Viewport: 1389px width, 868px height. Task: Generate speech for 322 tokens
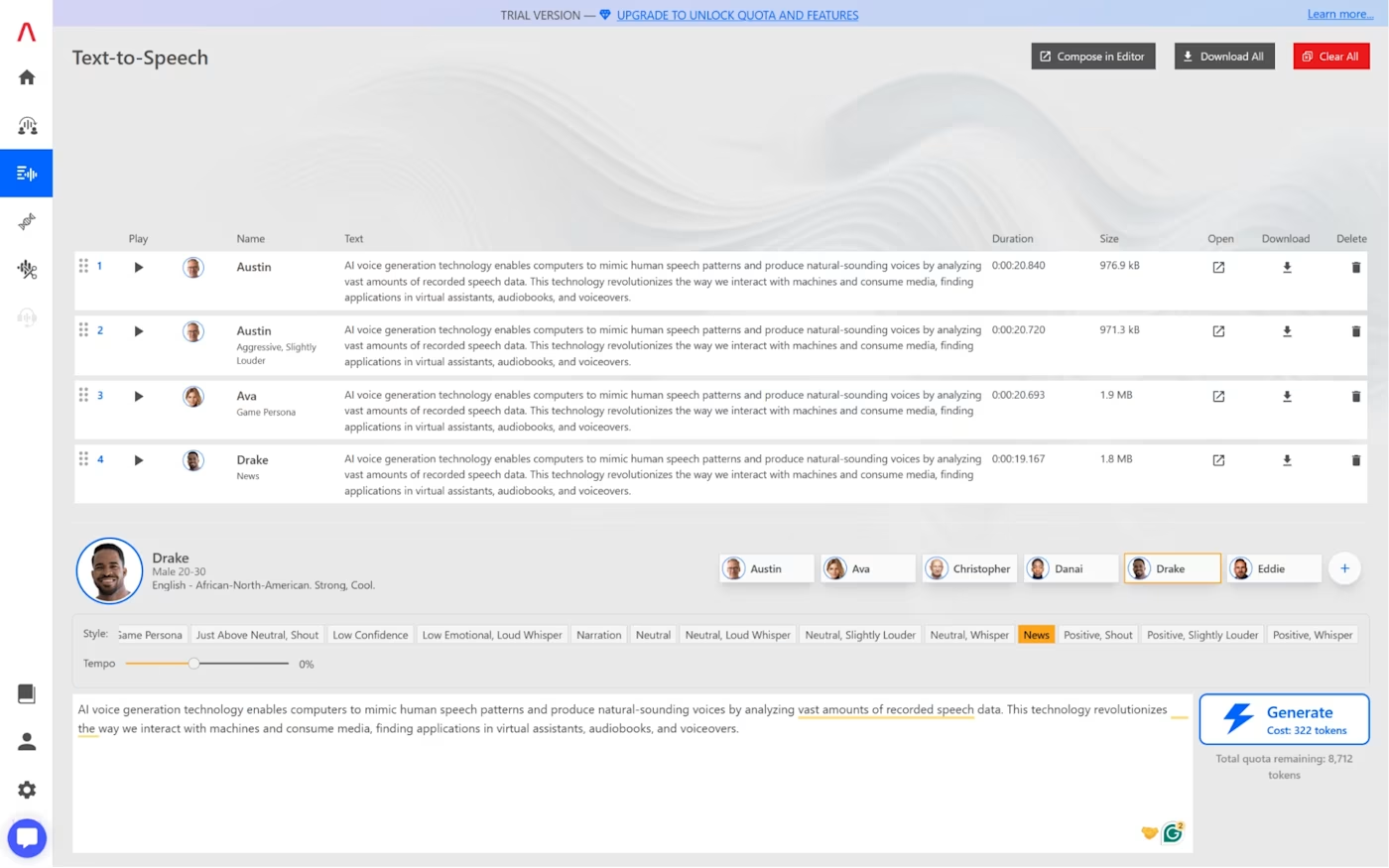pos(1284,719)
